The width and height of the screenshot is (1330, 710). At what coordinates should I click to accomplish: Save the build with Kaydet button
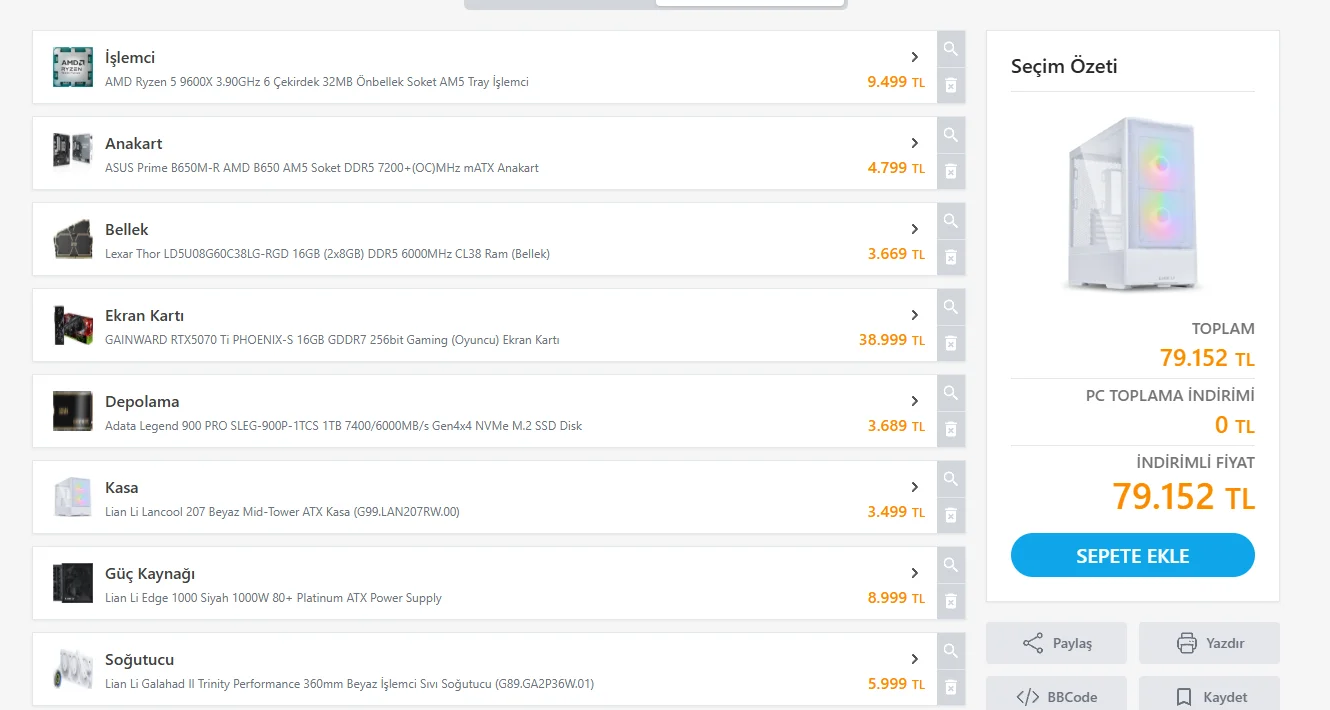pyautogui.click(x=1209, y=696)
